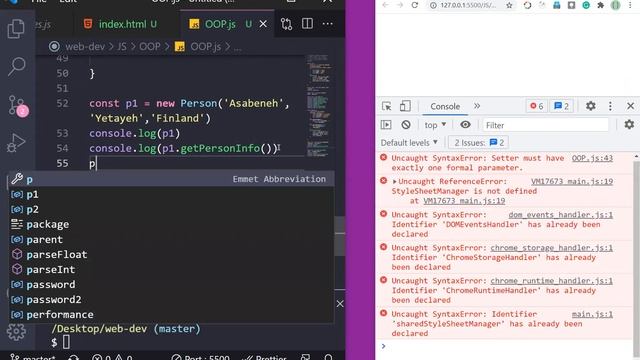Clear the console
The image size is (640, 360).
[406, 125]
